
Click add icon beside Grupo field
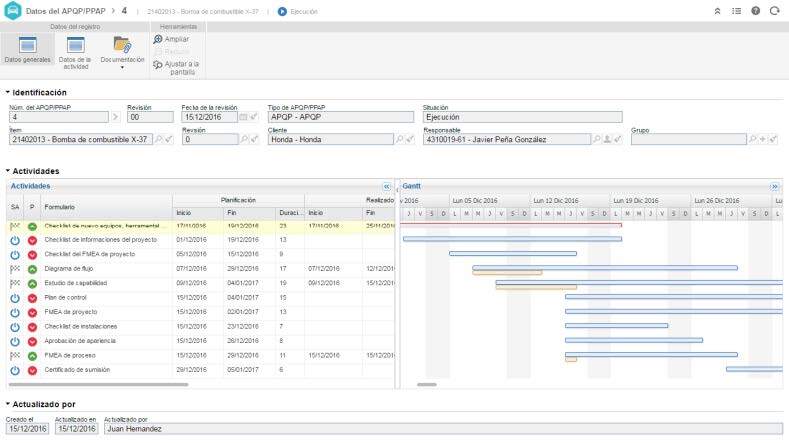(763, 140)
